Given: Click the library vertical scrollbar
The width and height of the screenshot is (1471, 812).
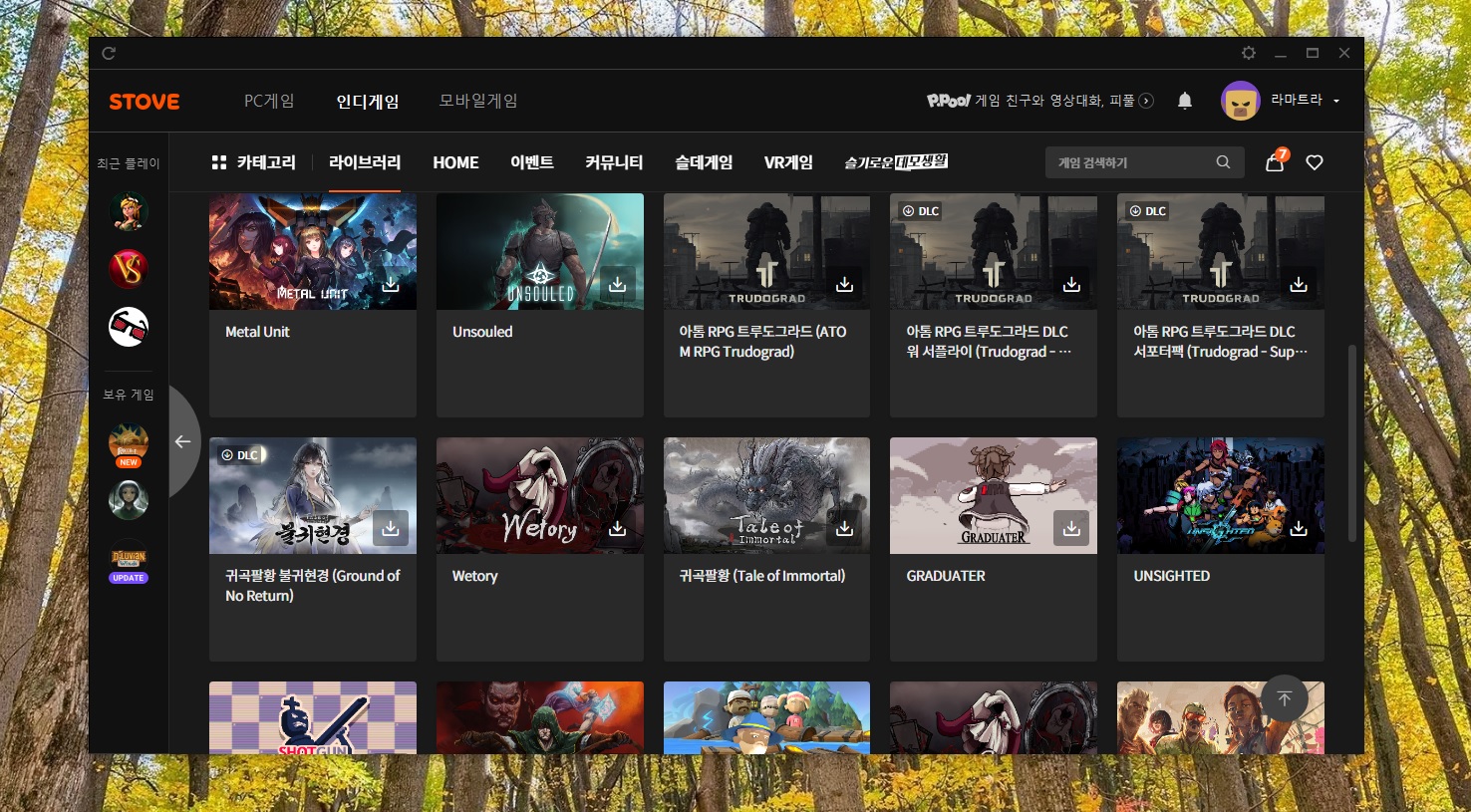Looking at the screenshot, I should 1352,443.
